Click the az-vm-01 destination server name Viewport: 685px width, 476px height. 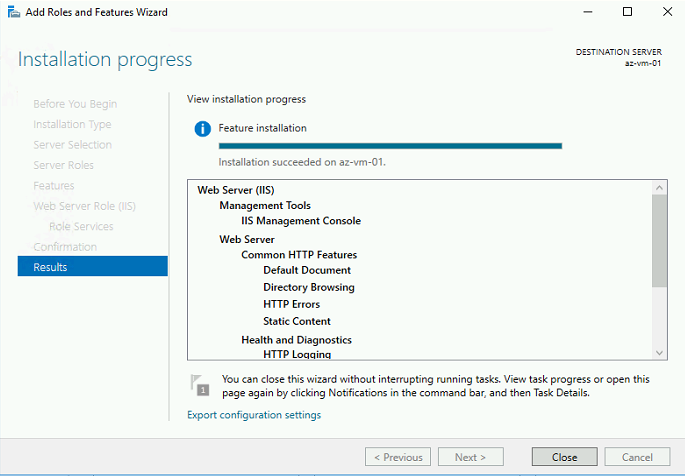(x=643, y=63)
